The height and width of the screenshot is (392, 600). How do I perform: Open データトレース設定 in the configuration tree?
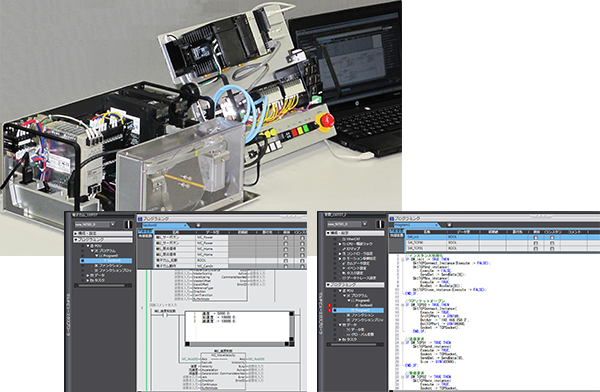(x=358, y=278)
